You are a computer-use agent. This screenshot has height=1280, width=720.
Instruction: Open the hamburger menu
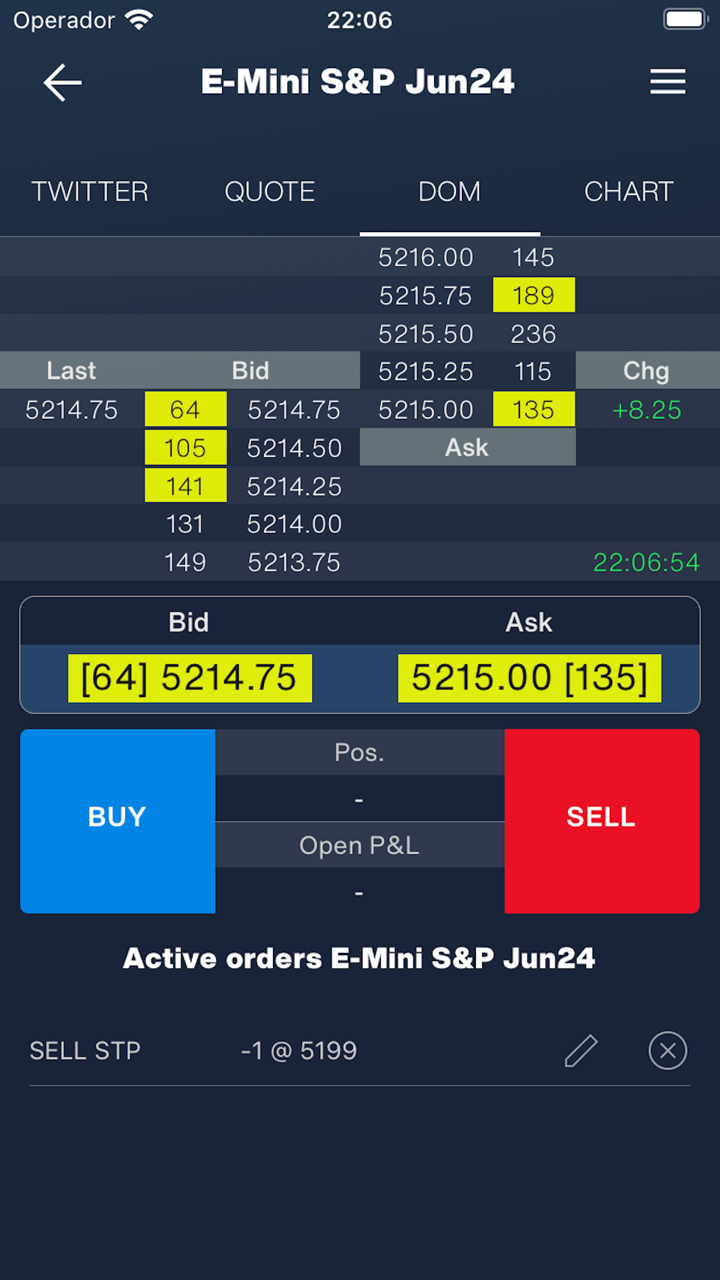(x=668, y=82)
